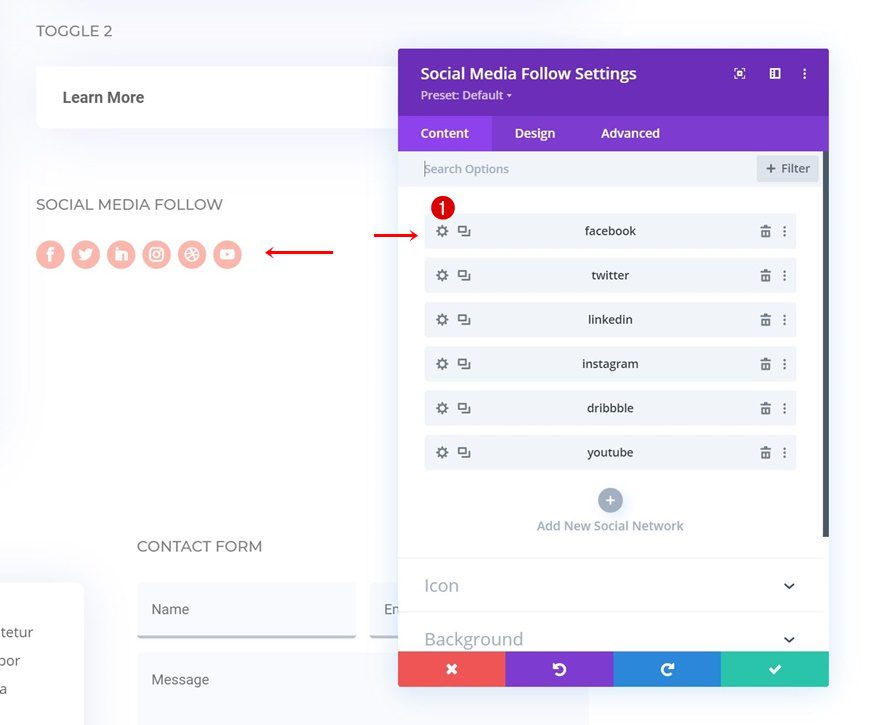Redo the change in modal footer
This screenshot has width=880, height=725.
[667, 669]
